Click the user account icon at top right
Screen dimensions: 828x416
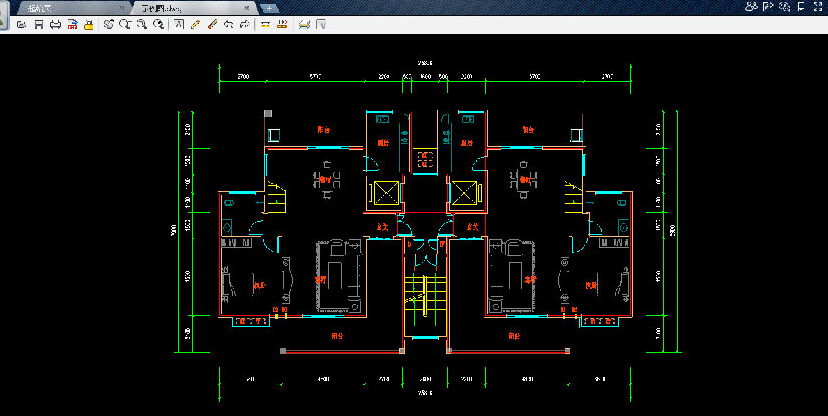(751, 6)
